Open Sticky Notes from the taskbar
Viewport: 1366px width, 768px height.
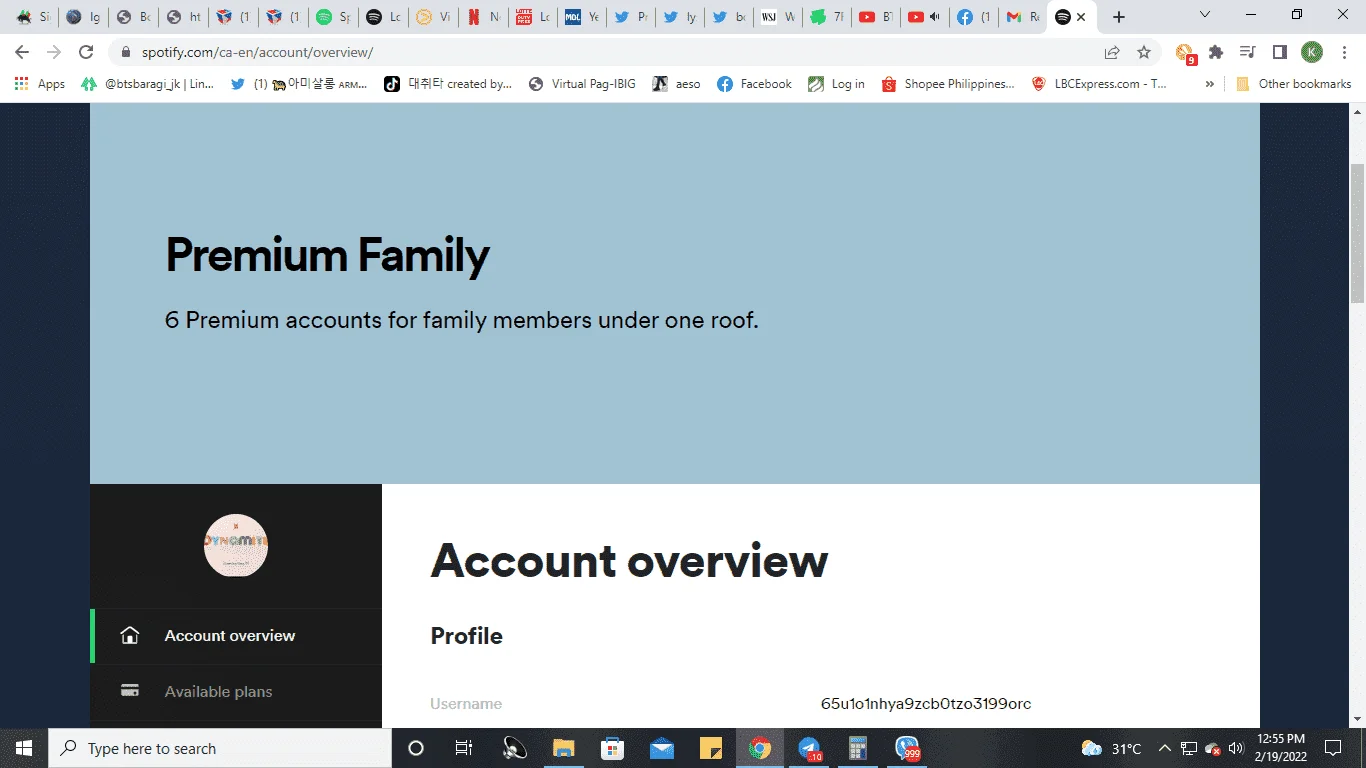(x=710, y=748)
